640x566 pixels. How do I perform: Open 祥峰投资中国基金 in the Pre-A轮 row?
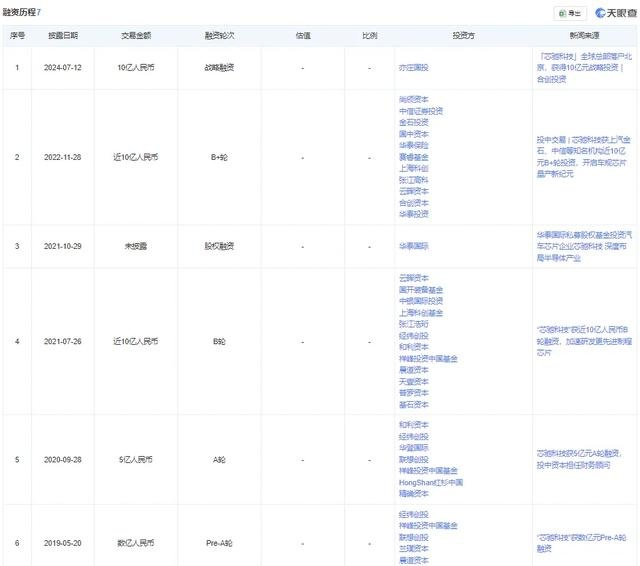428,526
